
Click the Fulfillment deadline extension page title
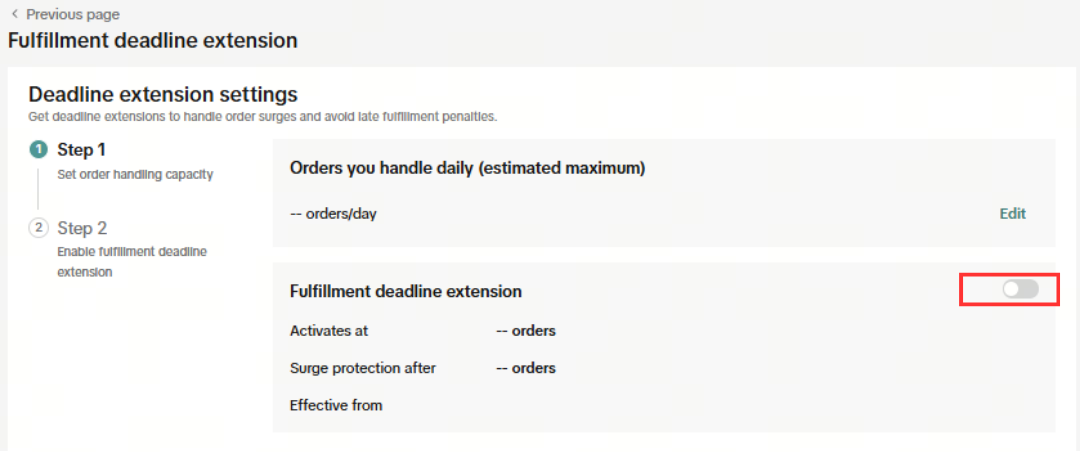(x=153, y=41)
